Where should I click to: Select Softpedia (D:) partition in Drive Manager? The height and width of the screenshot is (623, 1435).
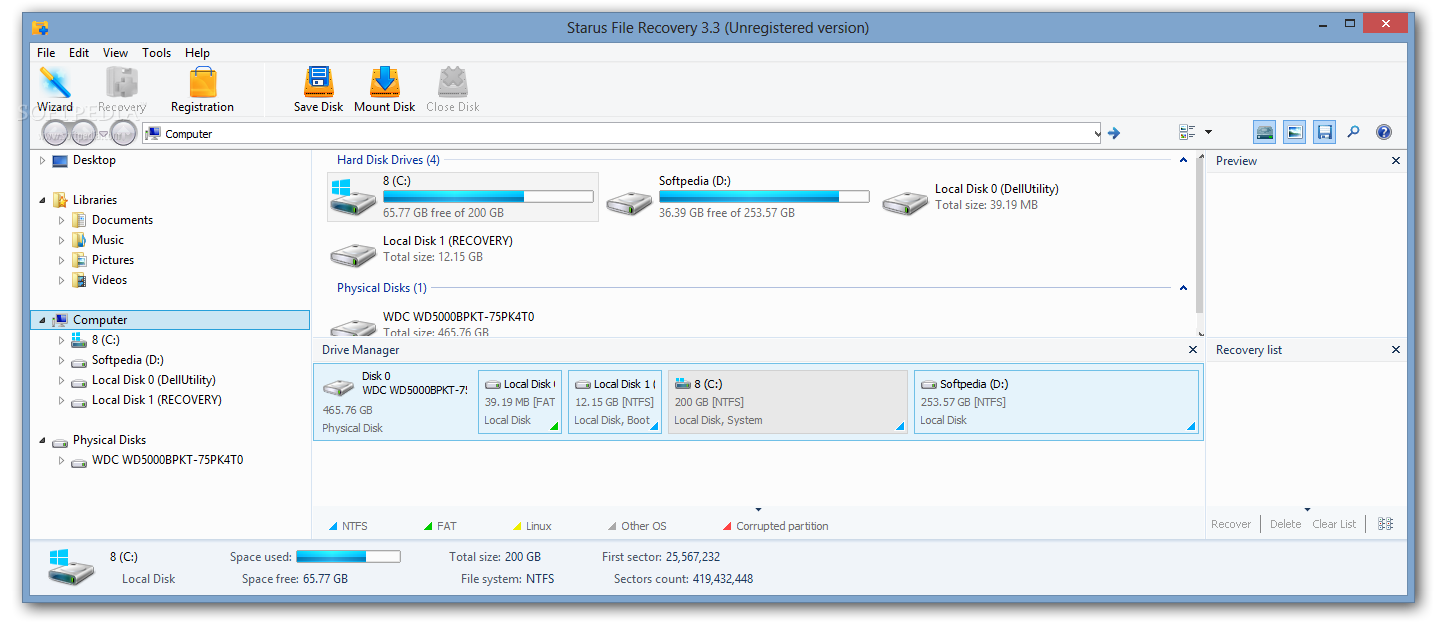click(1056, 402)
